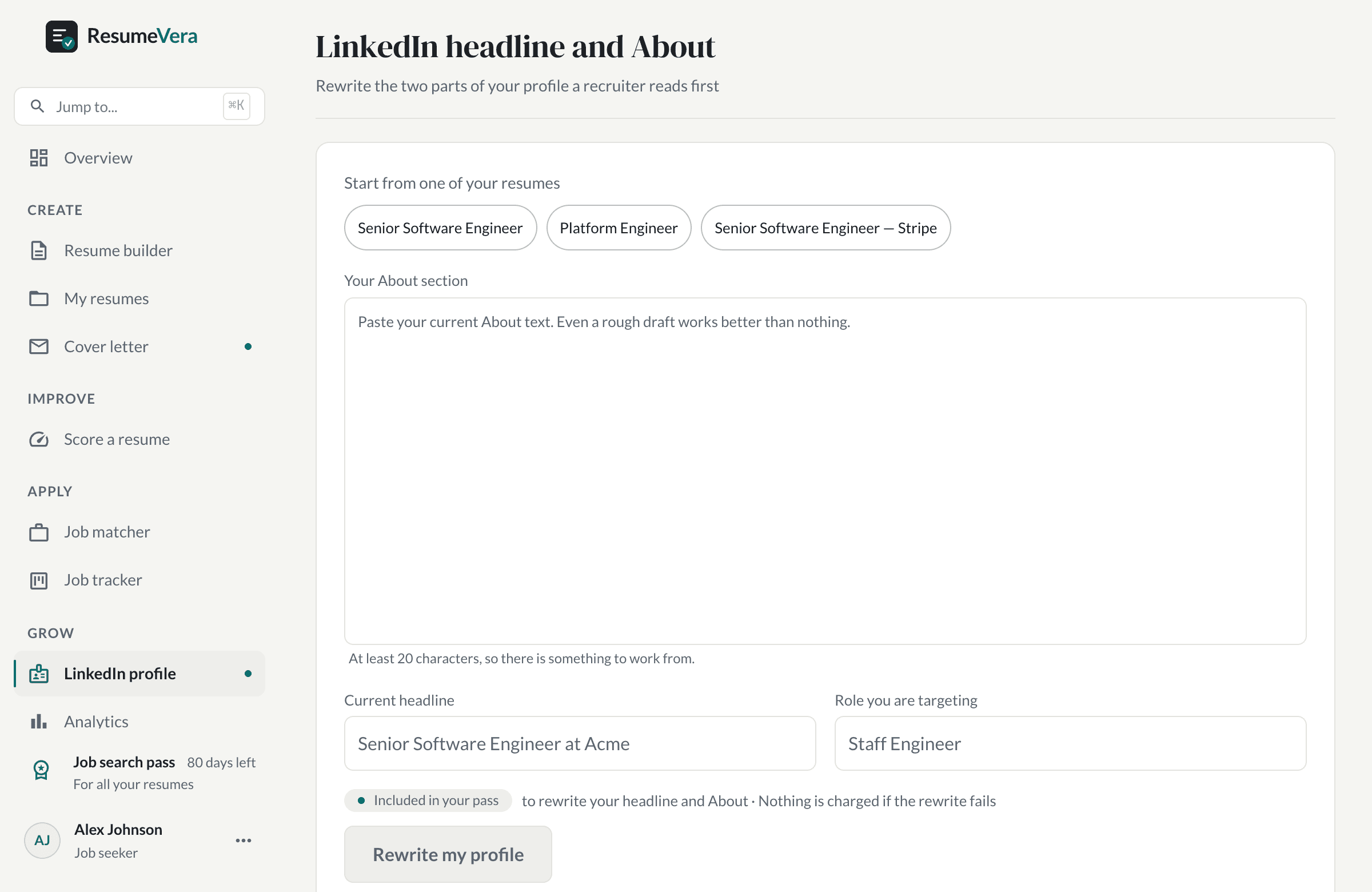Click the Cover letter envelope icon
Screen dimensions: 1372x892
click(x=39, y=346)
